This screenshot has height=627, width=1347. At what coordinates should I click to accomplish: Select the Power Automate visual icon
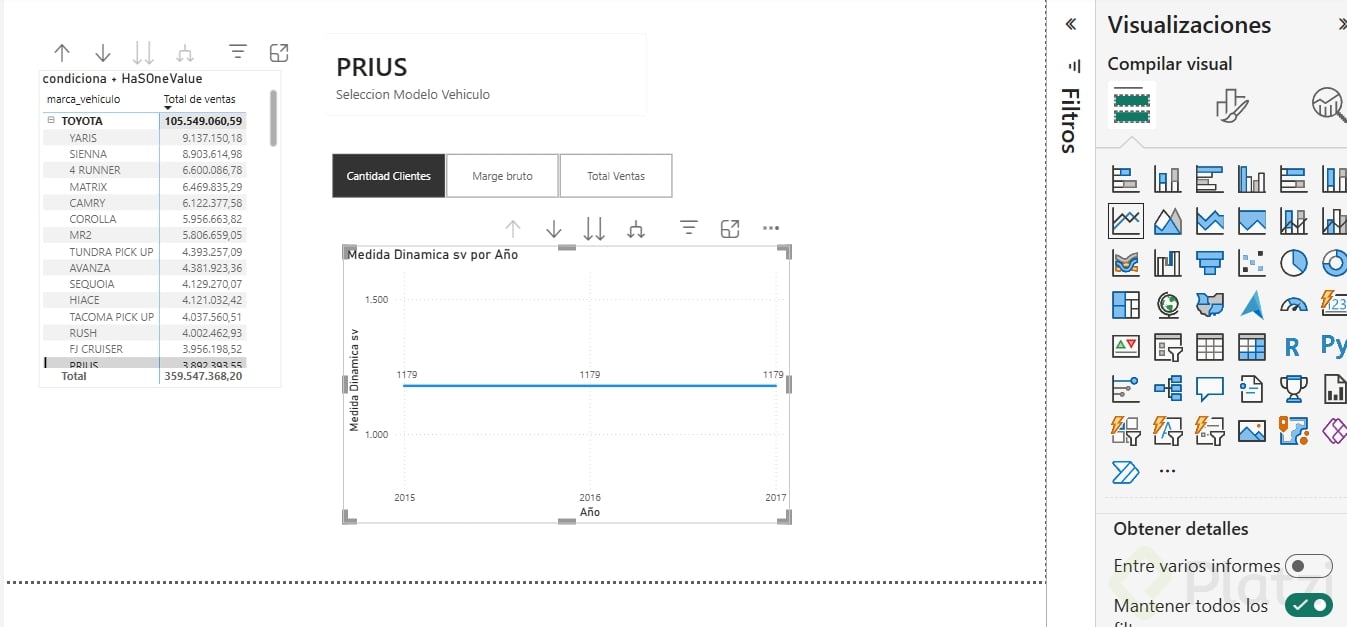pos(1126,472)
